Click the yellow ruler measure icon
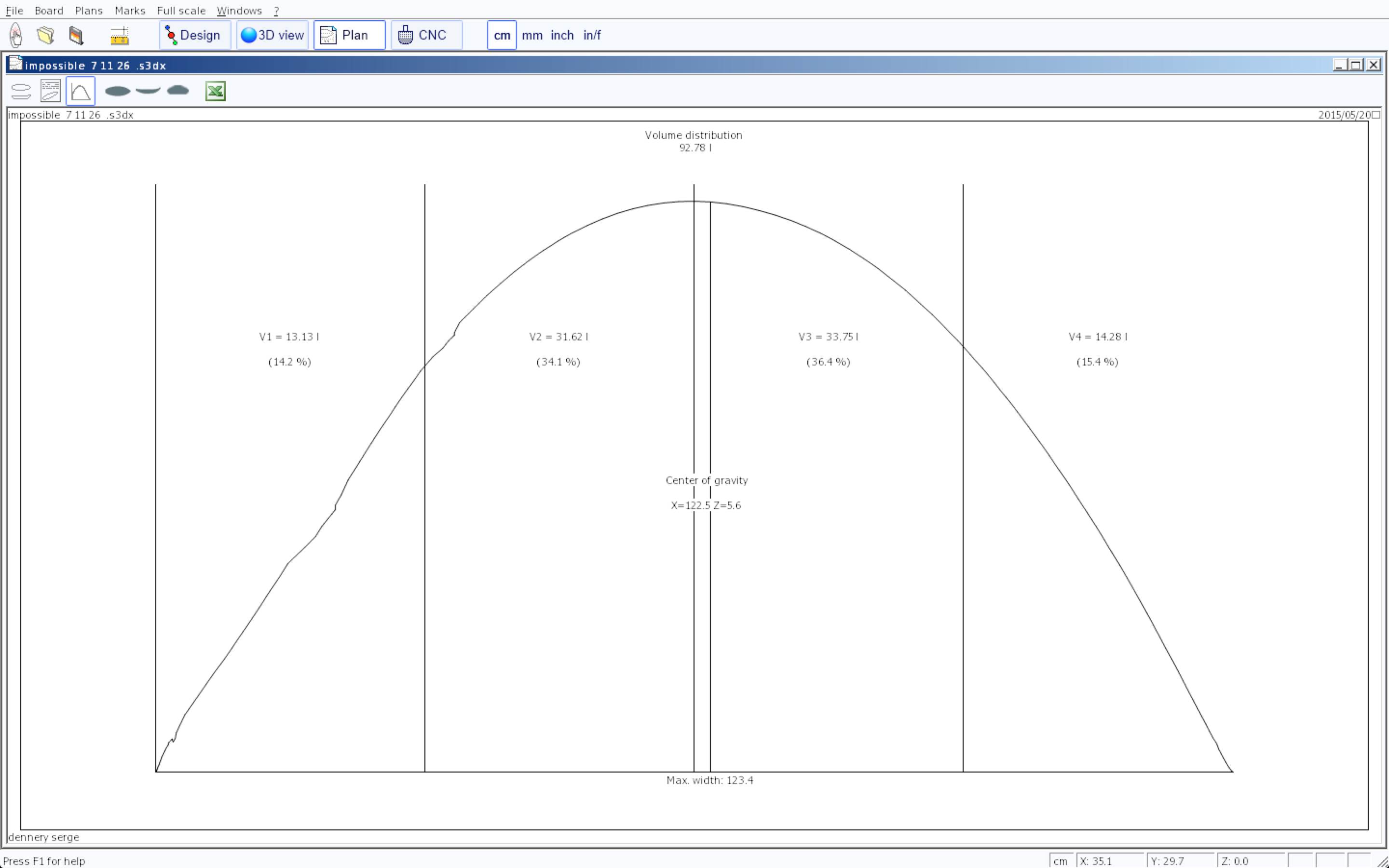Image resolution: width=1389 pixels, height=868 pixels. pyautogui.click(x=120, y=36)
